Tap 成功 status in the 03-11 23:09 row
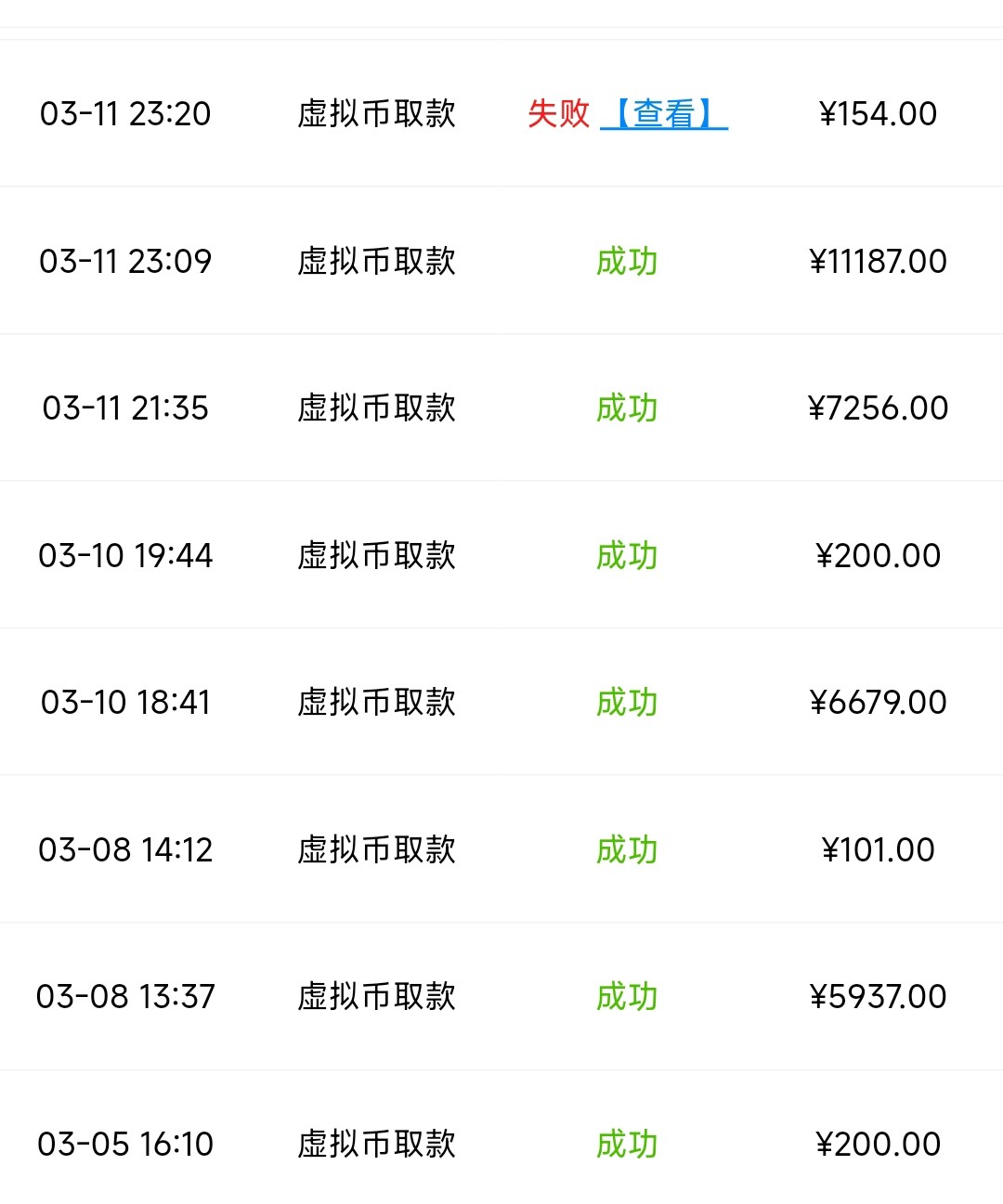This screenshot has height=1204, width=1003. coord(627,262)
